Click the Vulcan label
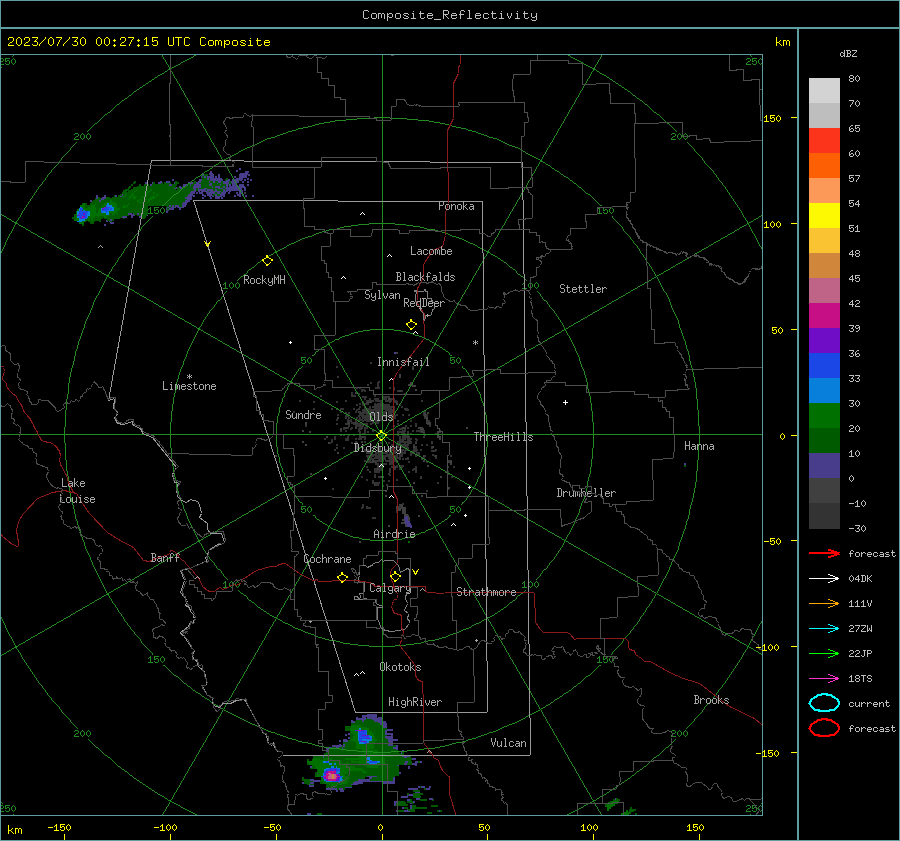The image size is (900, 841). point(509,743)
